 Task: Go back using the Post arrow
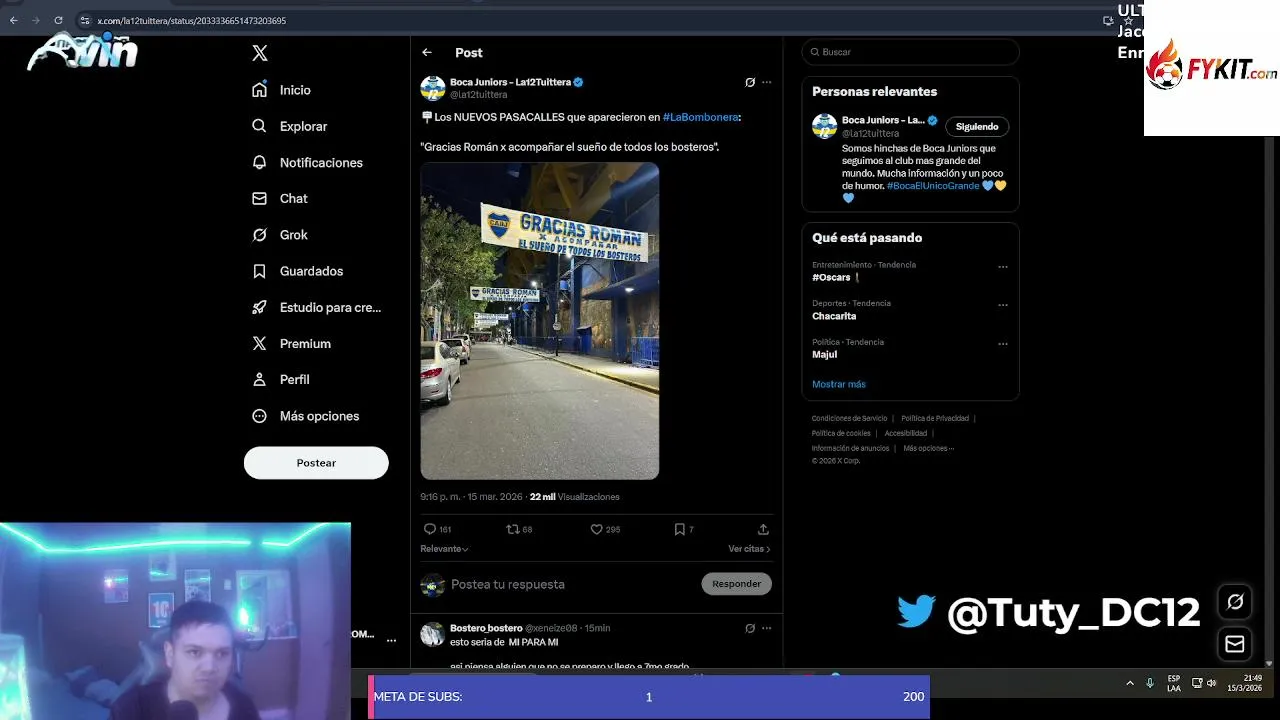427,52
